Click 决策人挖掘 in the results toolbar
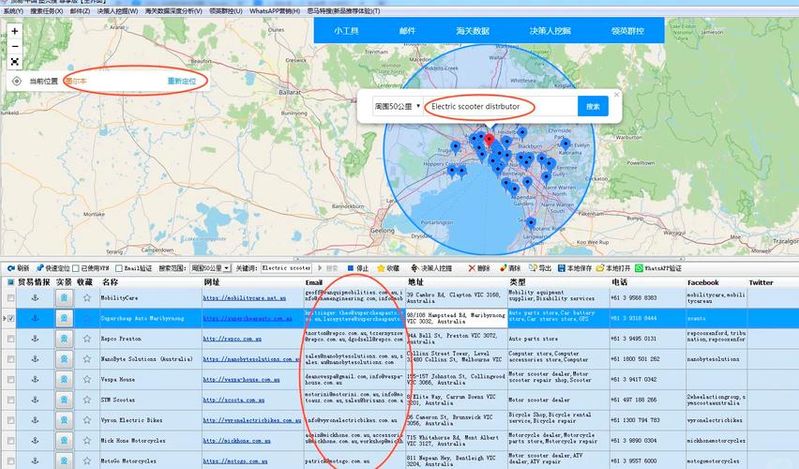This screenshot has width=799, height=469. click(x=431, y=268)
